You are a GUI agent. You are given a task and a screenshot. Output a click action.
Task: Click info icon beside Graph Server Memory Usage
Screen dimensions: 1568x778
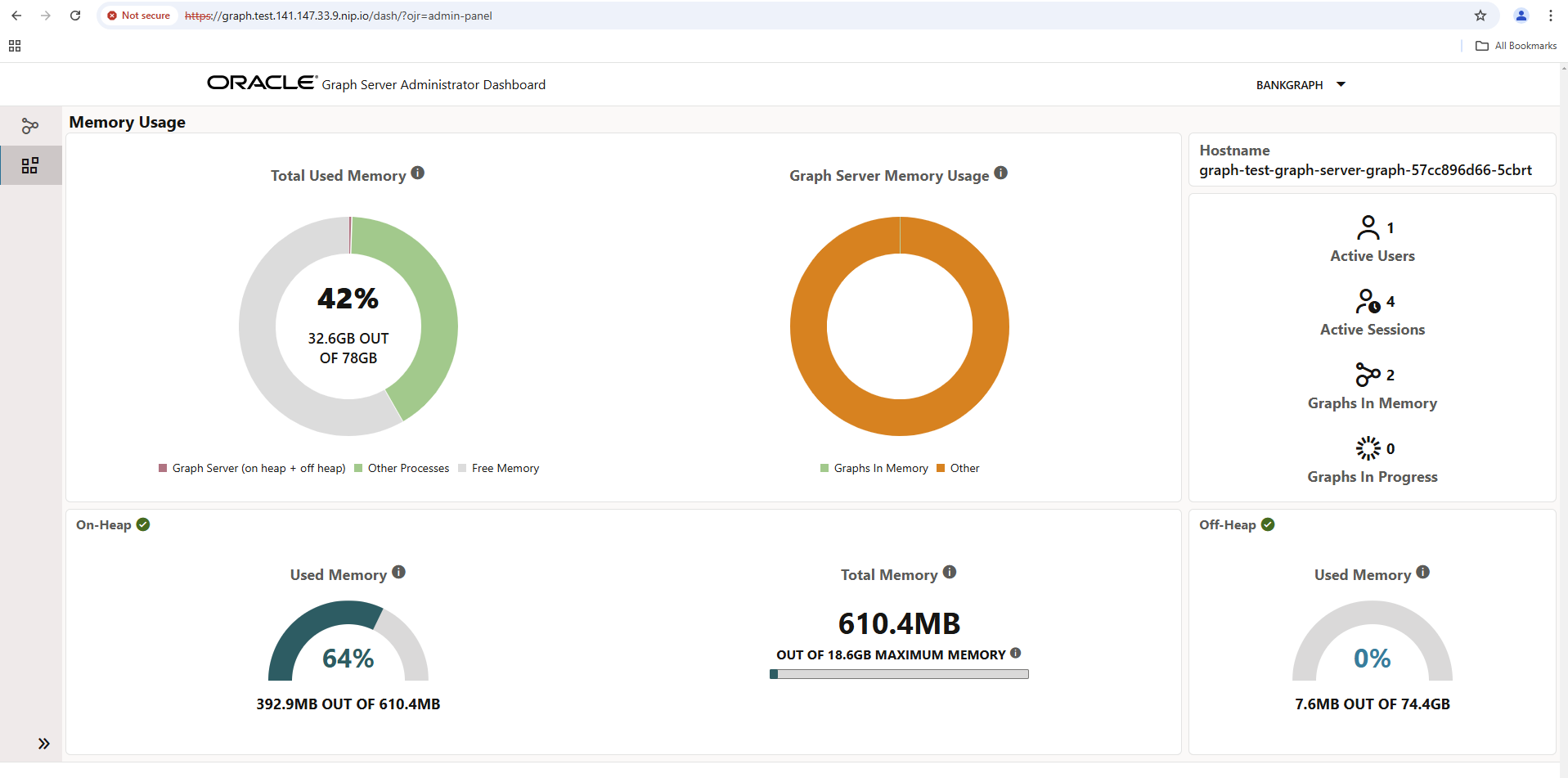click(x=1001, y=173)
